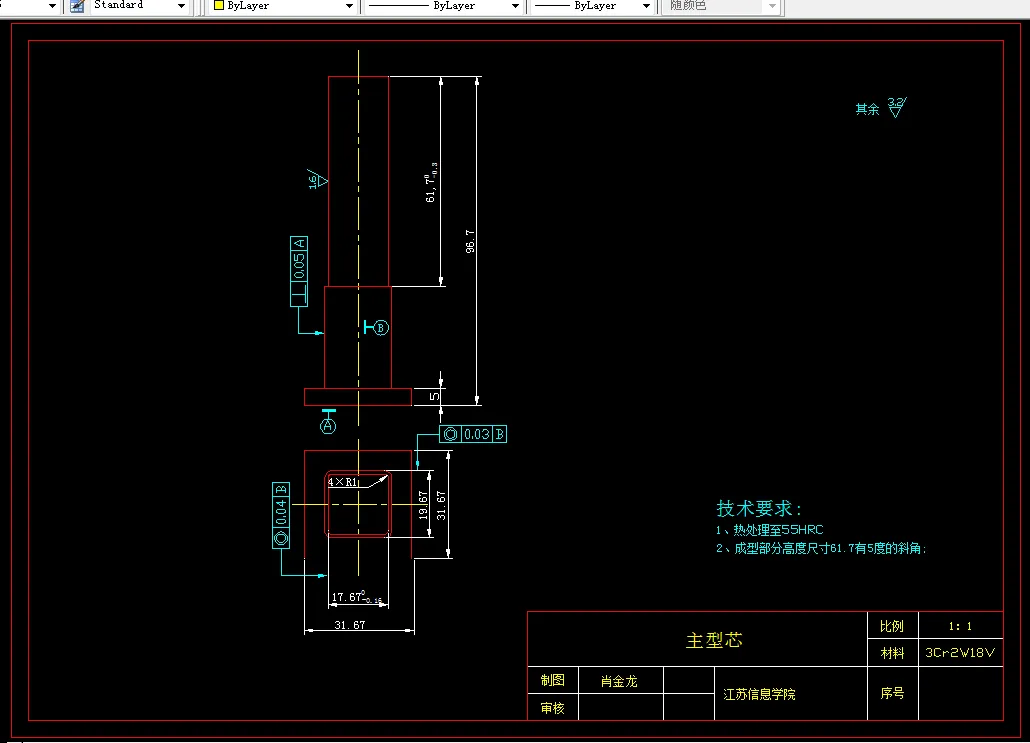Click the table style icon beside Standard
The image size is (1030, 743).
click(x=77, y=6)
